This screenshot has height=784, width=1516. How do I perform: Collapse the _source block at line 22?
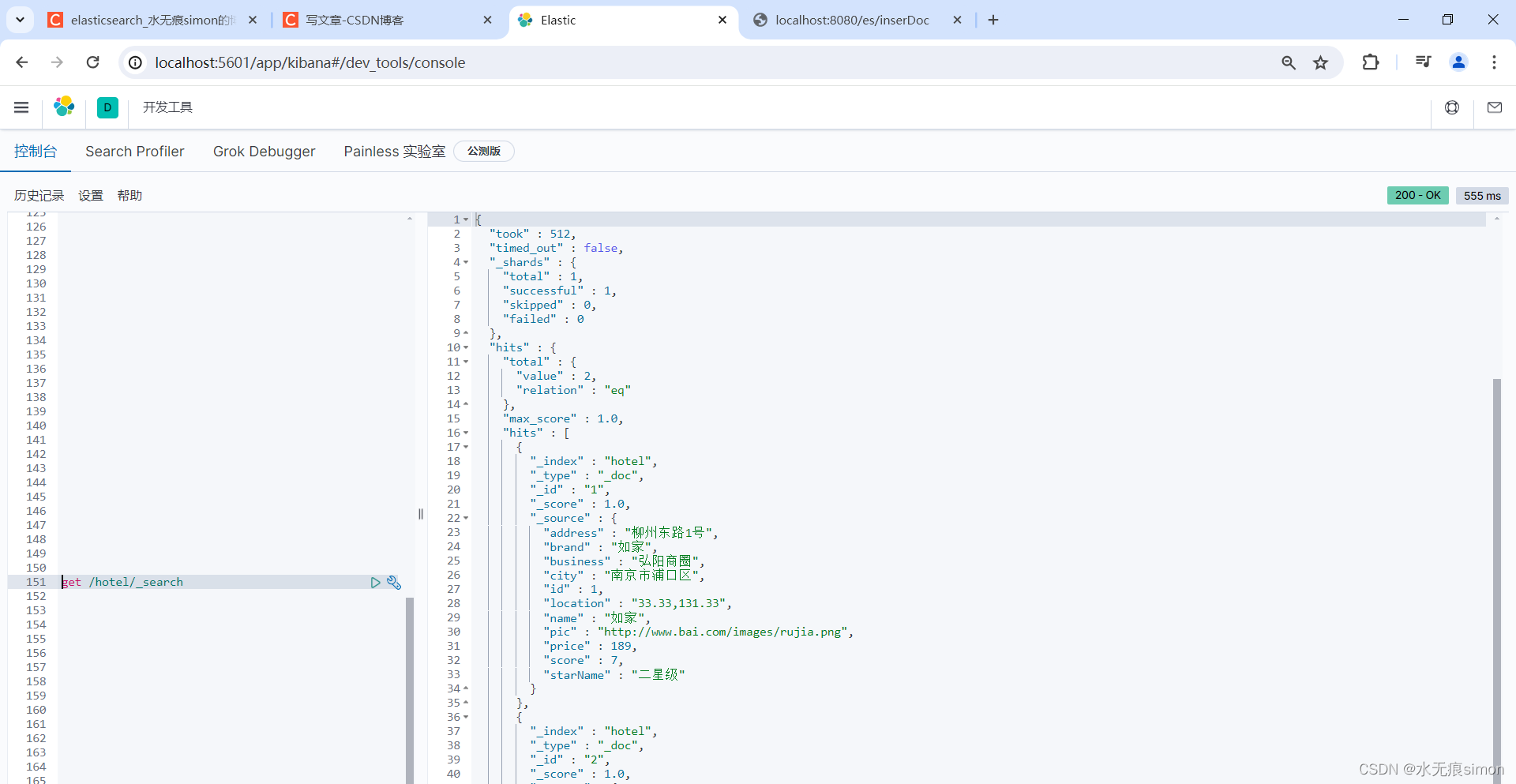(466, 518)
